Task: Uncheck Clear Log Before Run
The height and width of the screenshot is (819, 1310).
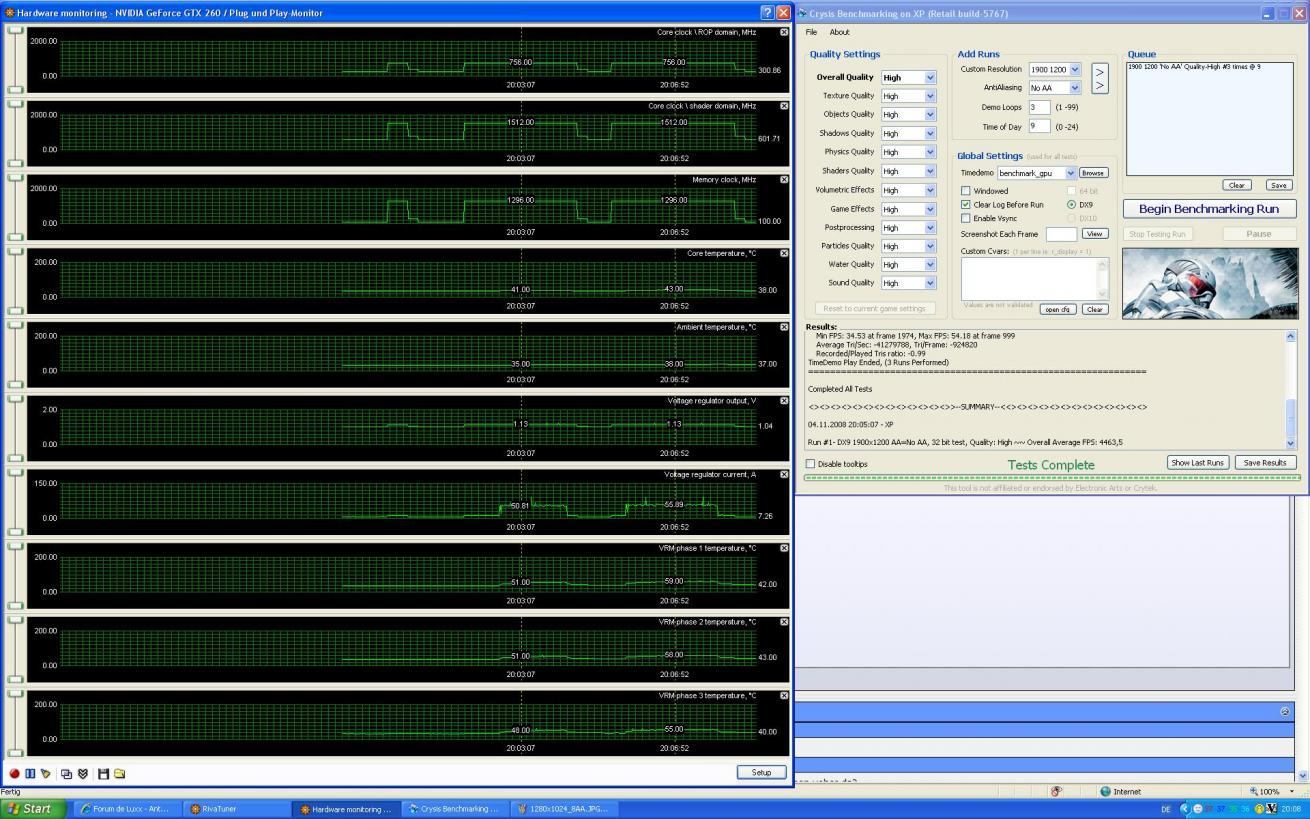Action: coord(966,204)
